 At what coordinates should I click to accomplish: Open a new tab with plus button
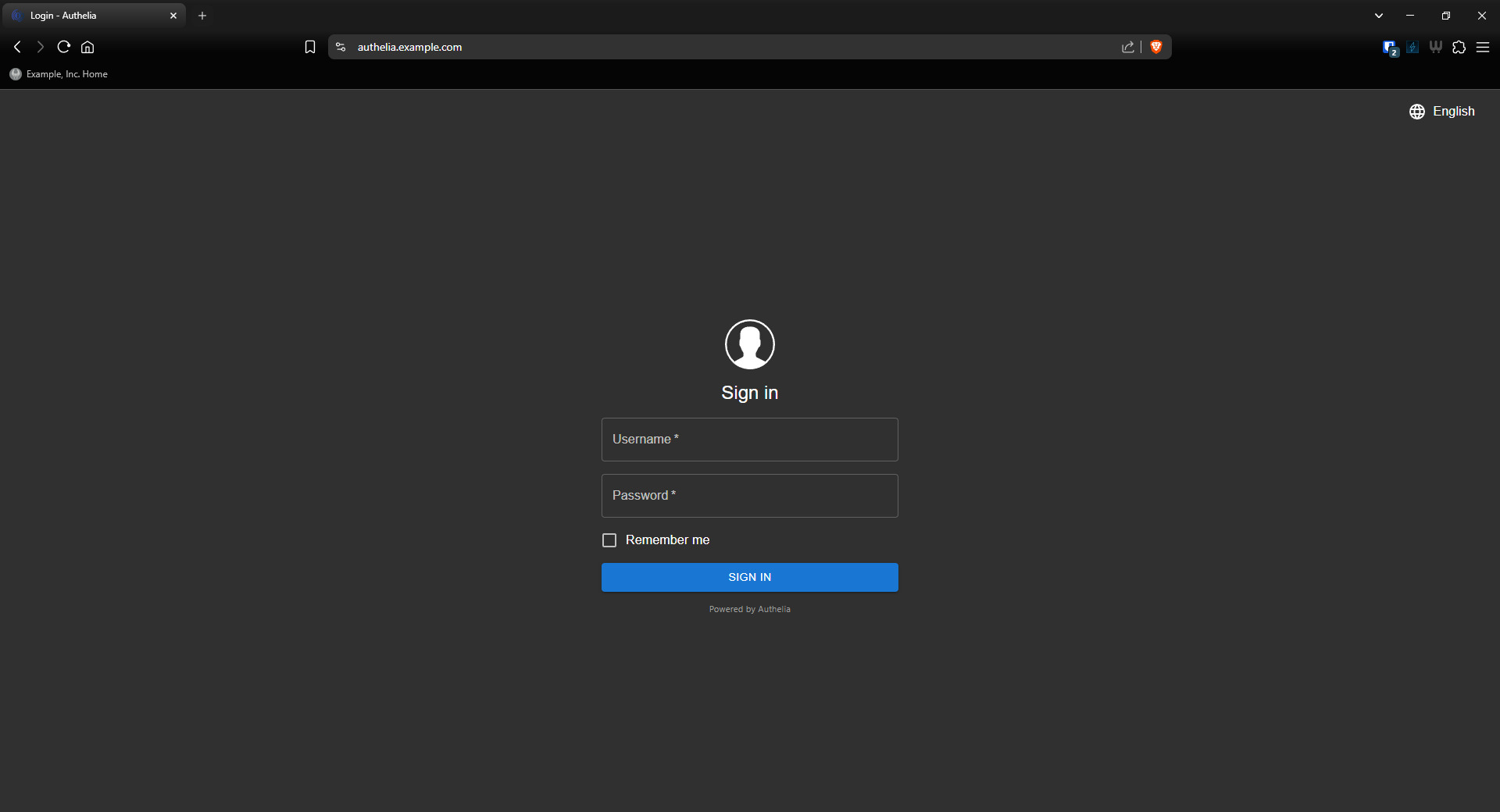pyautogui.click(x=202, y=16)
